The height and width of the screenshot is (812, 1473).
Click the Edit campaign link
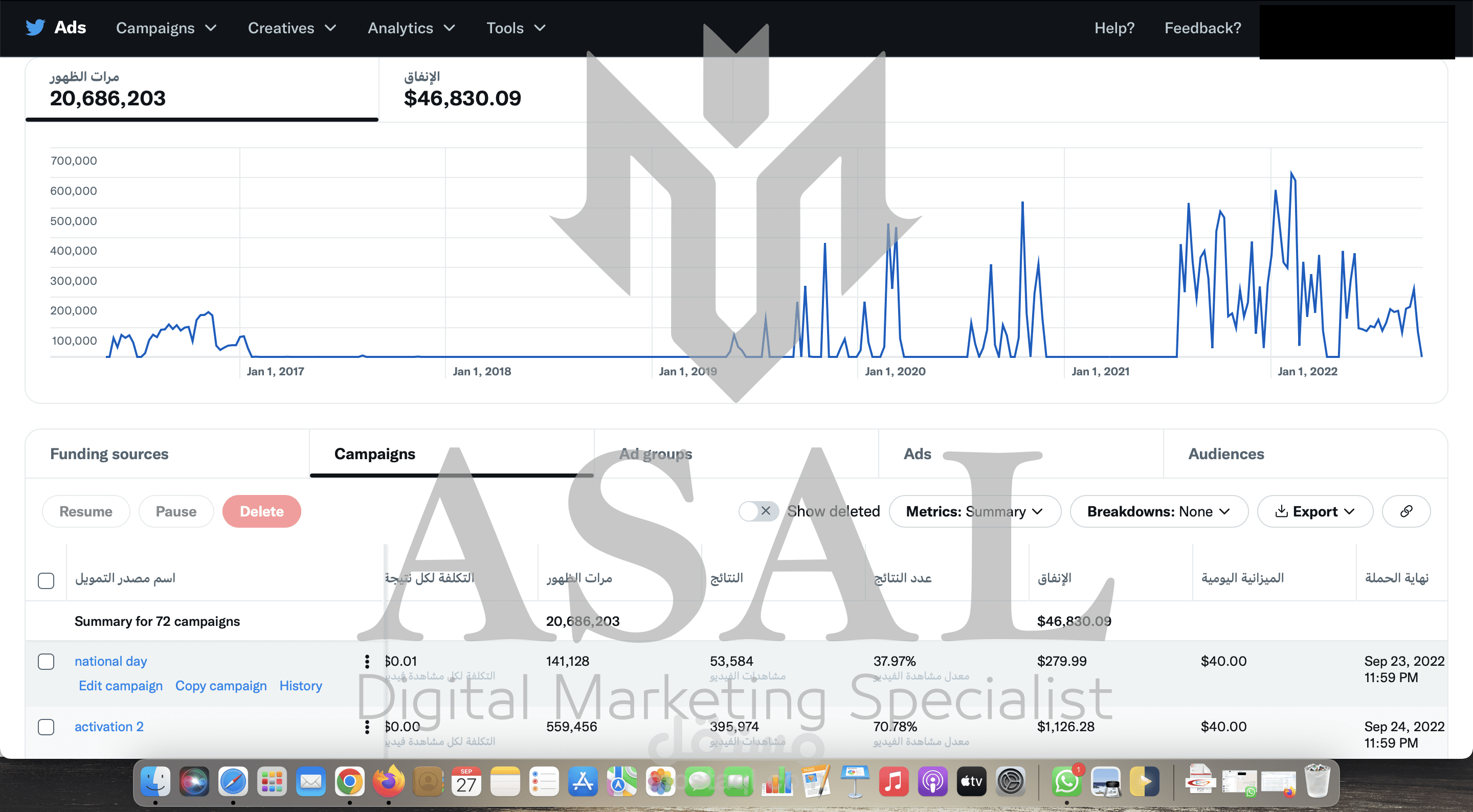[x=121, y=686]
